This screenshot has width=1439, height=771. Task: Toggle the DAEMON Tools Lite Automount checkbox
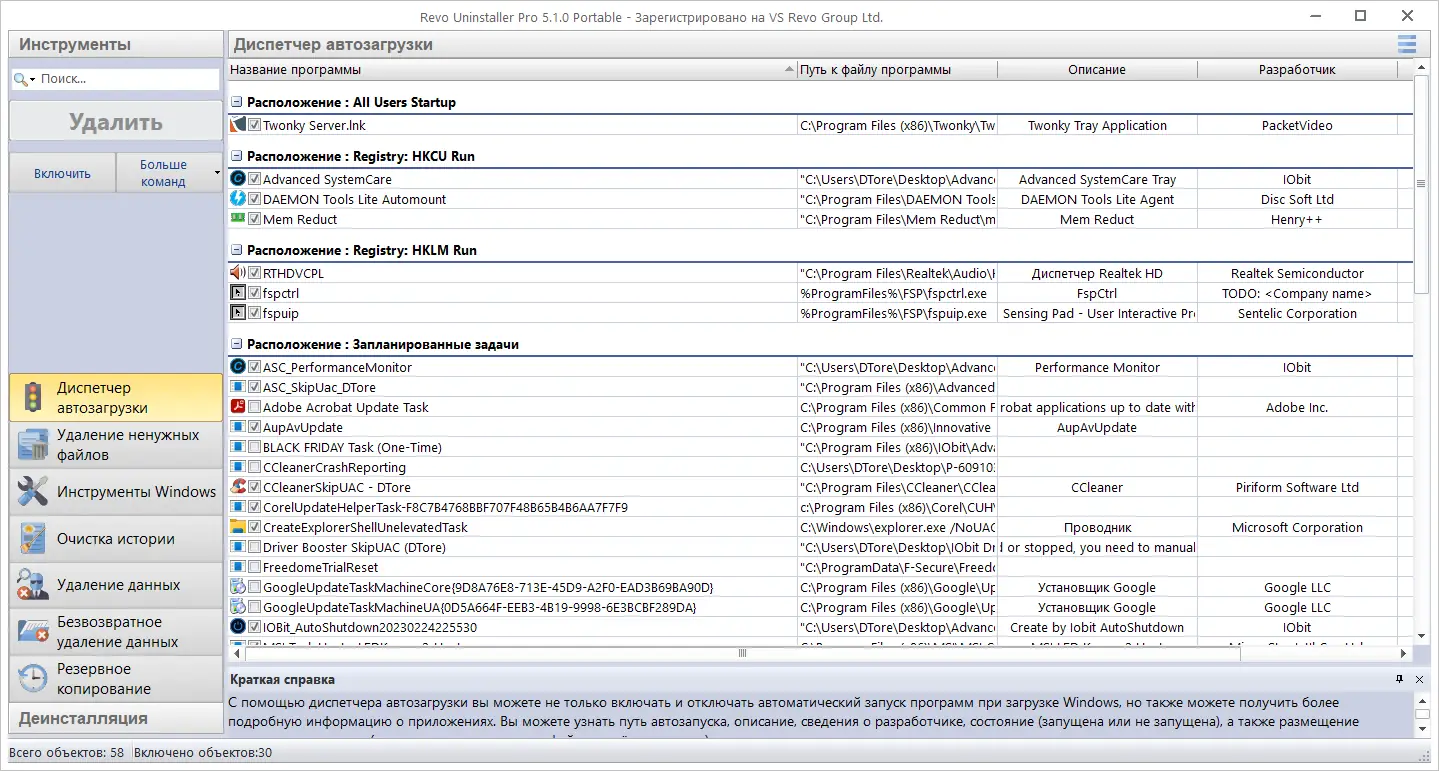pyautogui.click(x=255, y=199)
